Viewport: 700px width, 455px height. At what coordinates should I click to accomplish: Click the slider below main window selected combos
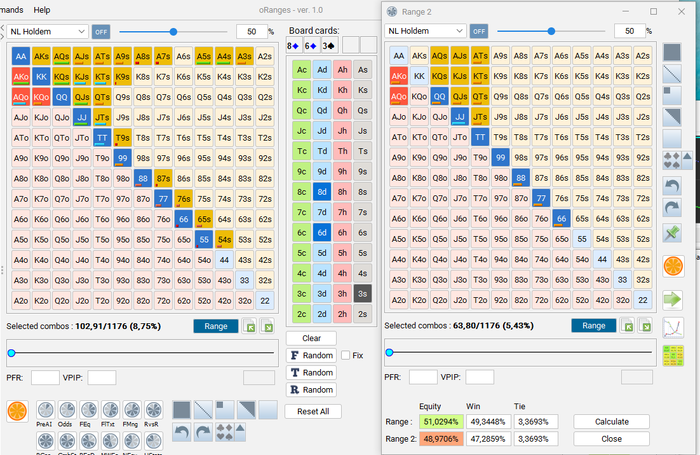[142, 353]
